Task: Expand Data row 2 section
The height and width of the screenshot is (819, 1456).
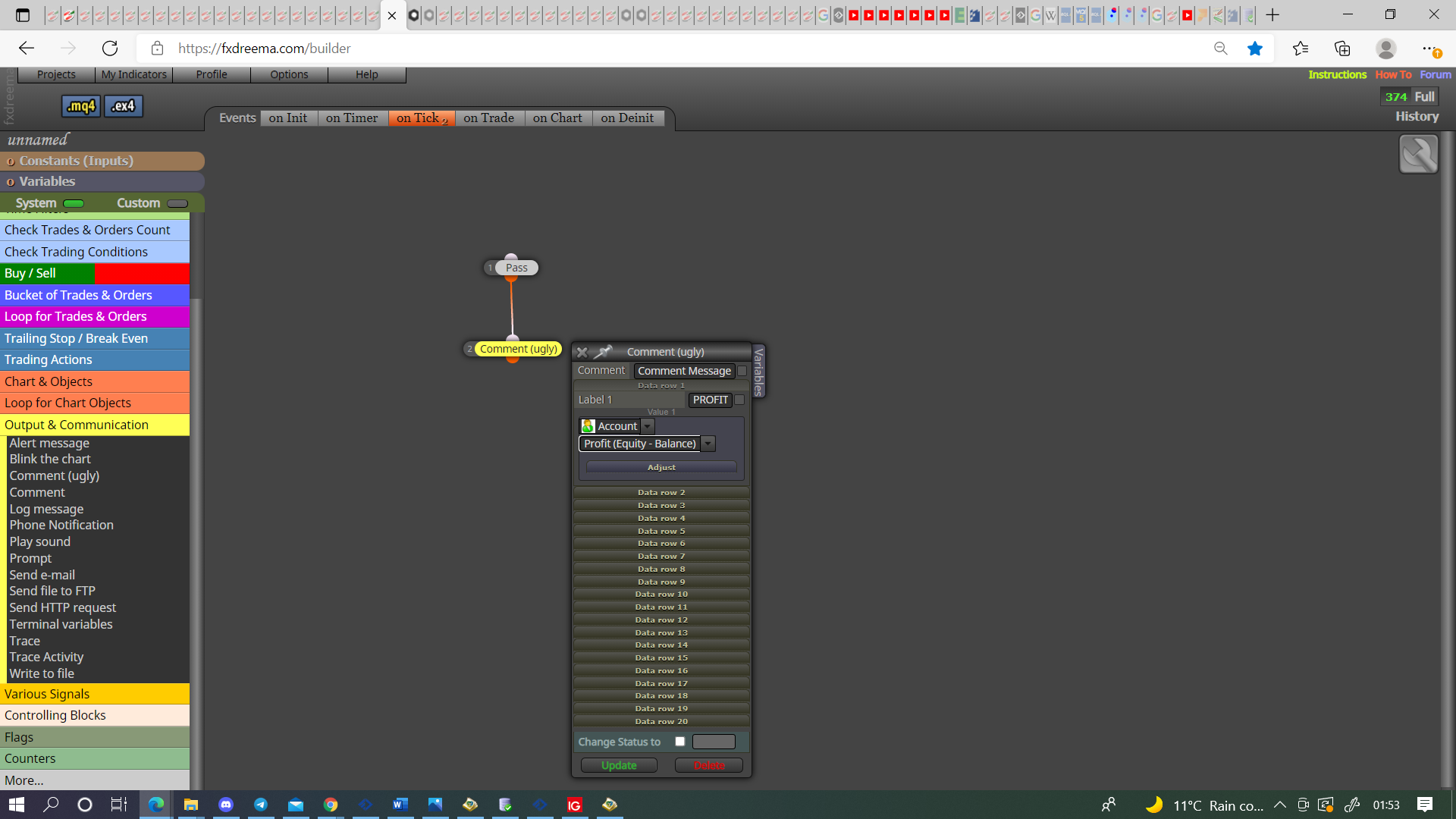Action: point(661,492)
